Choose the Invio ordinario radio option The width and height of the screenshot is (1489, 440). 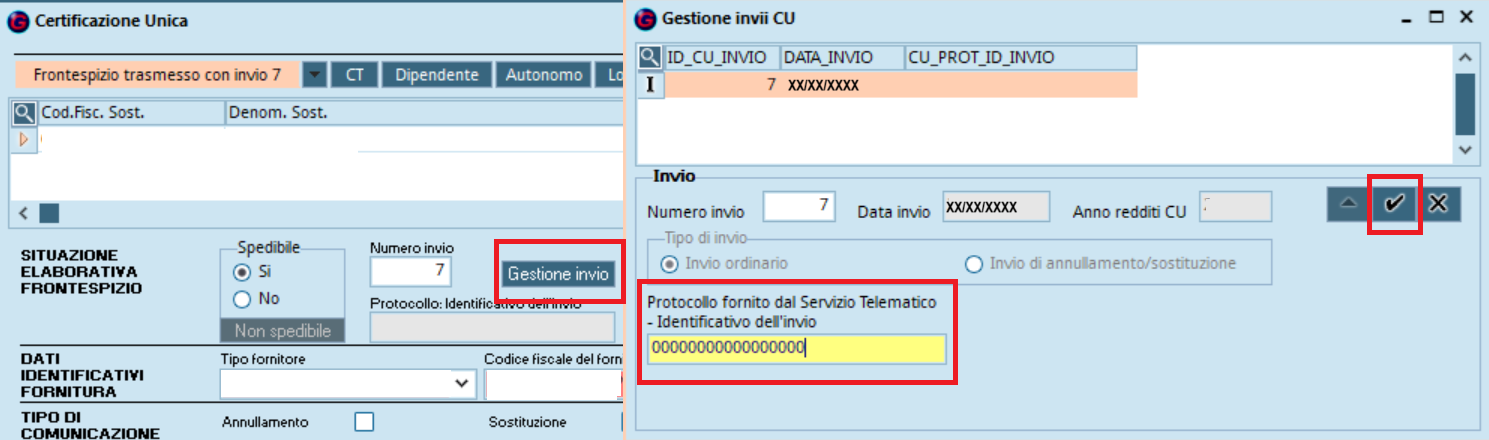(669, 263)
